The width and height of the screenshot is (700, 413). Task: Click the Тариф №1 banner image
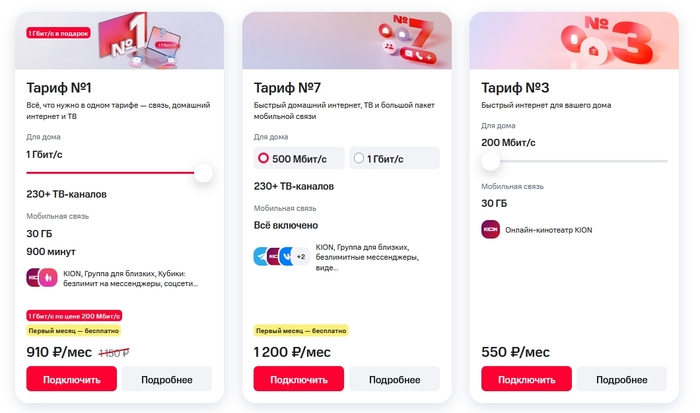point(125,41)
